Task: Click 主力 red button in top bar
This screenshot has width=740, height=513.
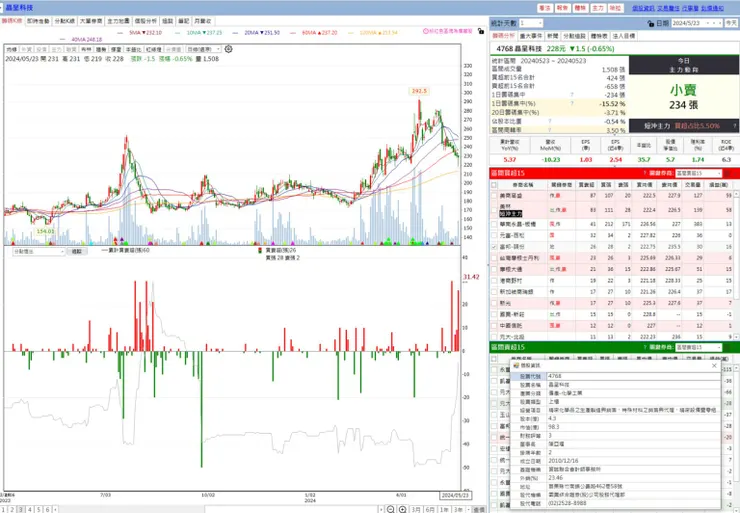Action: click(x=597, y=8)
